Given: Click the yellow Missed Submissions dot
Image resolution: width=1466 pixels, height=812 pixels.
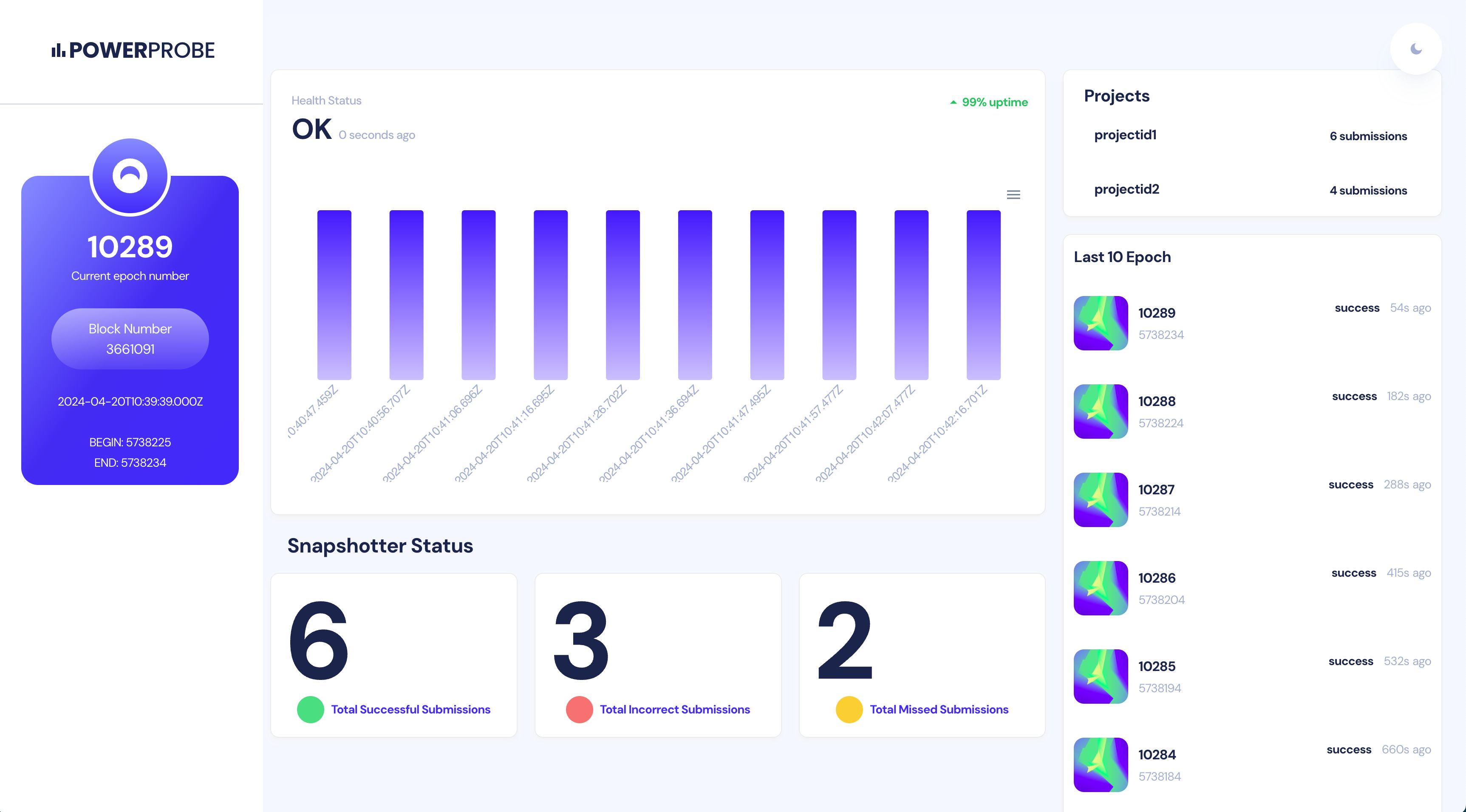Looking at the screenshot, I should 849,710.
